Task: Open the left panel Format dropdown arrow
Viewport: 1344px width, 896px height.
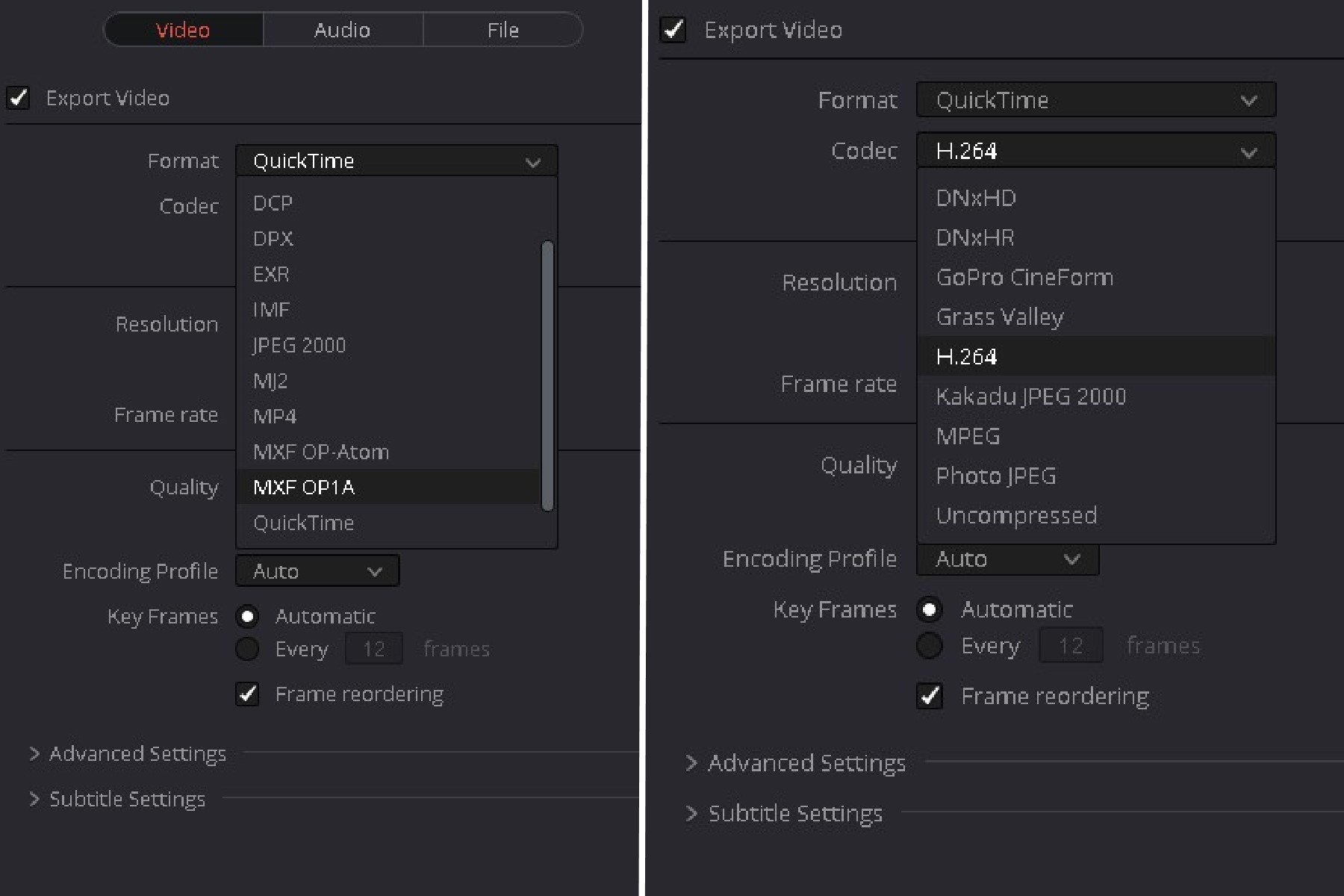Action: pyautogui.click(x=532, y=161)
